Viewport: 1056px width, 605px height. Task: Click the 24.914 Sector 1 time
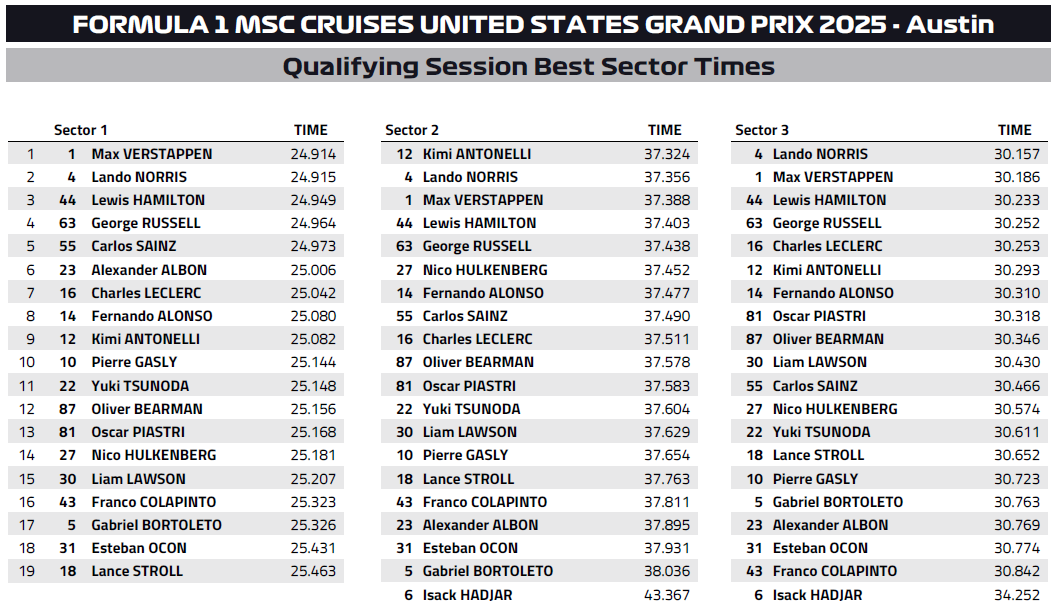click(316, 154)
